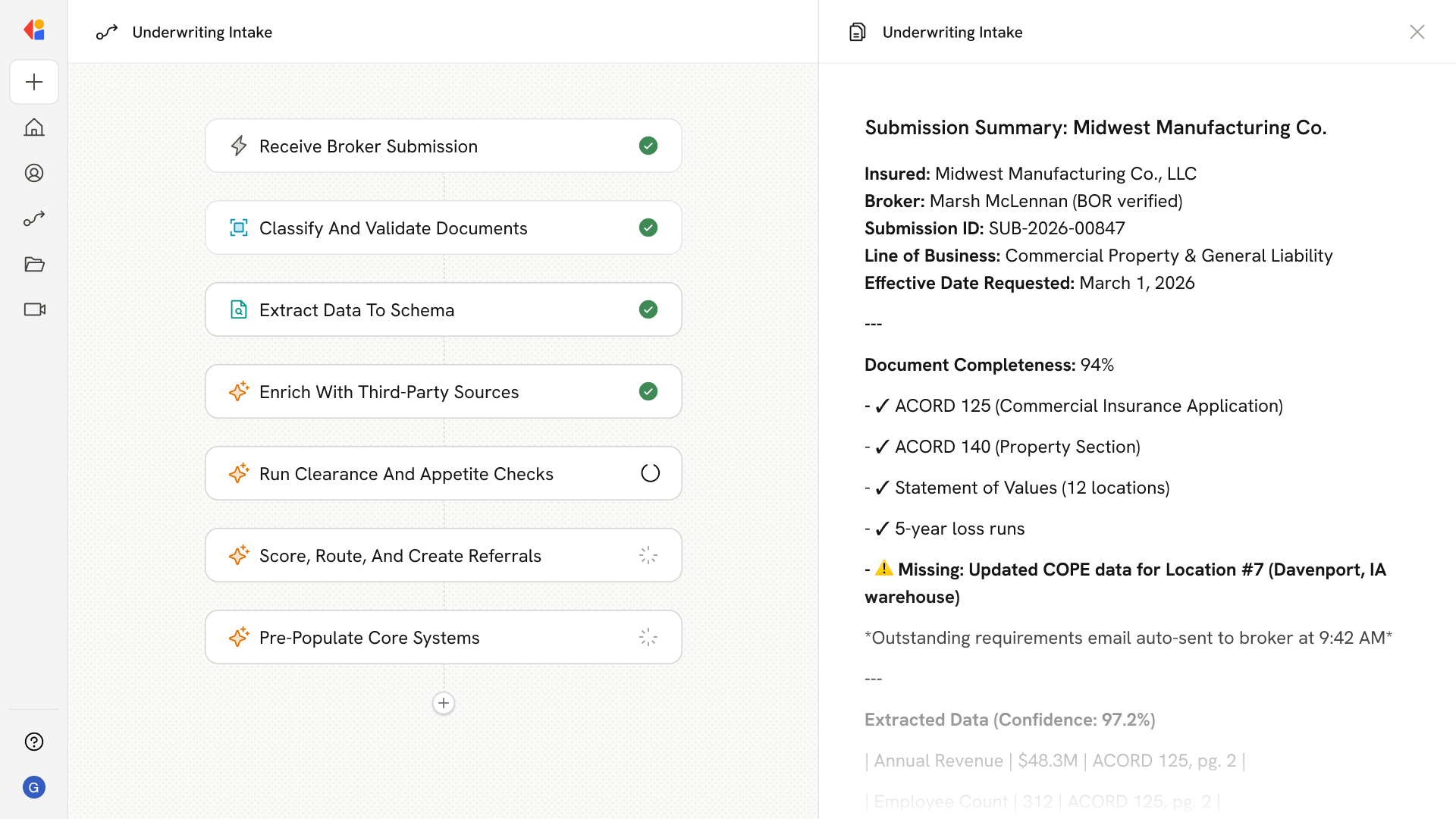This screenshot has width=1456, height=819.
Task: Open the workflows route icon in sidebar
Action: pos(34,218)
